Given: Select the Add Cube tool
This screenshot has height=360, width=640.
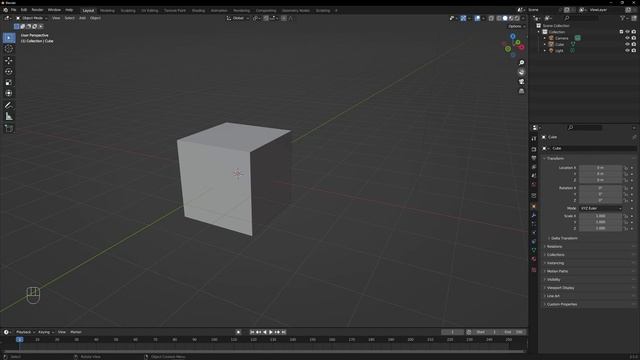Looking at the screenshot, I should [x=9, y=129].
